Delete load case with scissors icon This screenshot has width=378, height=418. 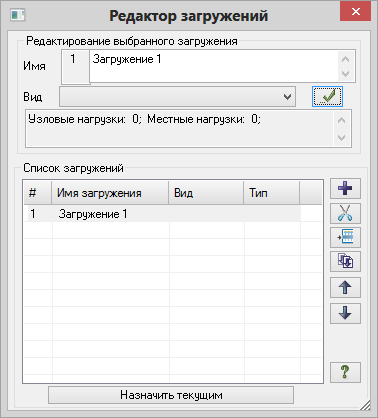(x=345, y=213)
